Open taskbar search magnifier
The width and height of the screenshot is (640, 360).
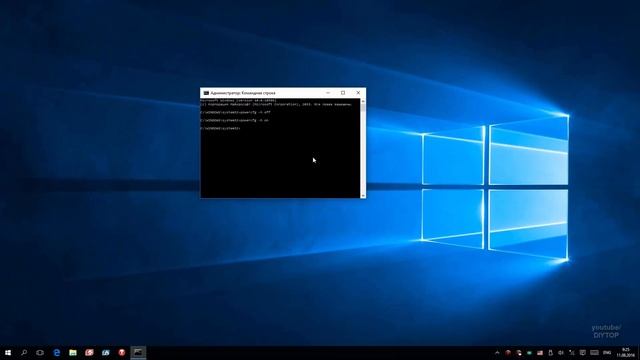click(24, 353)
